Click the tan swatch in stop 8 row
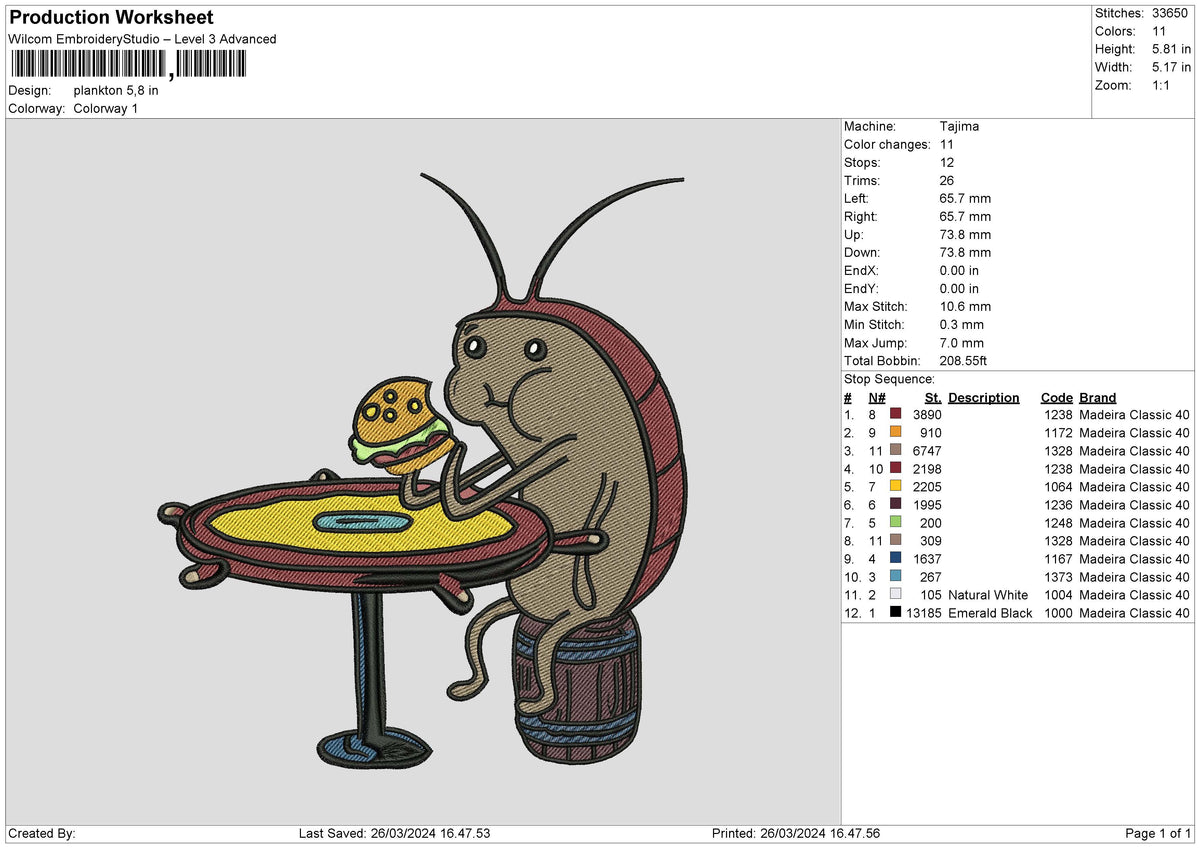This screenshot has width=1200, height=848. [x=896, y=541]
